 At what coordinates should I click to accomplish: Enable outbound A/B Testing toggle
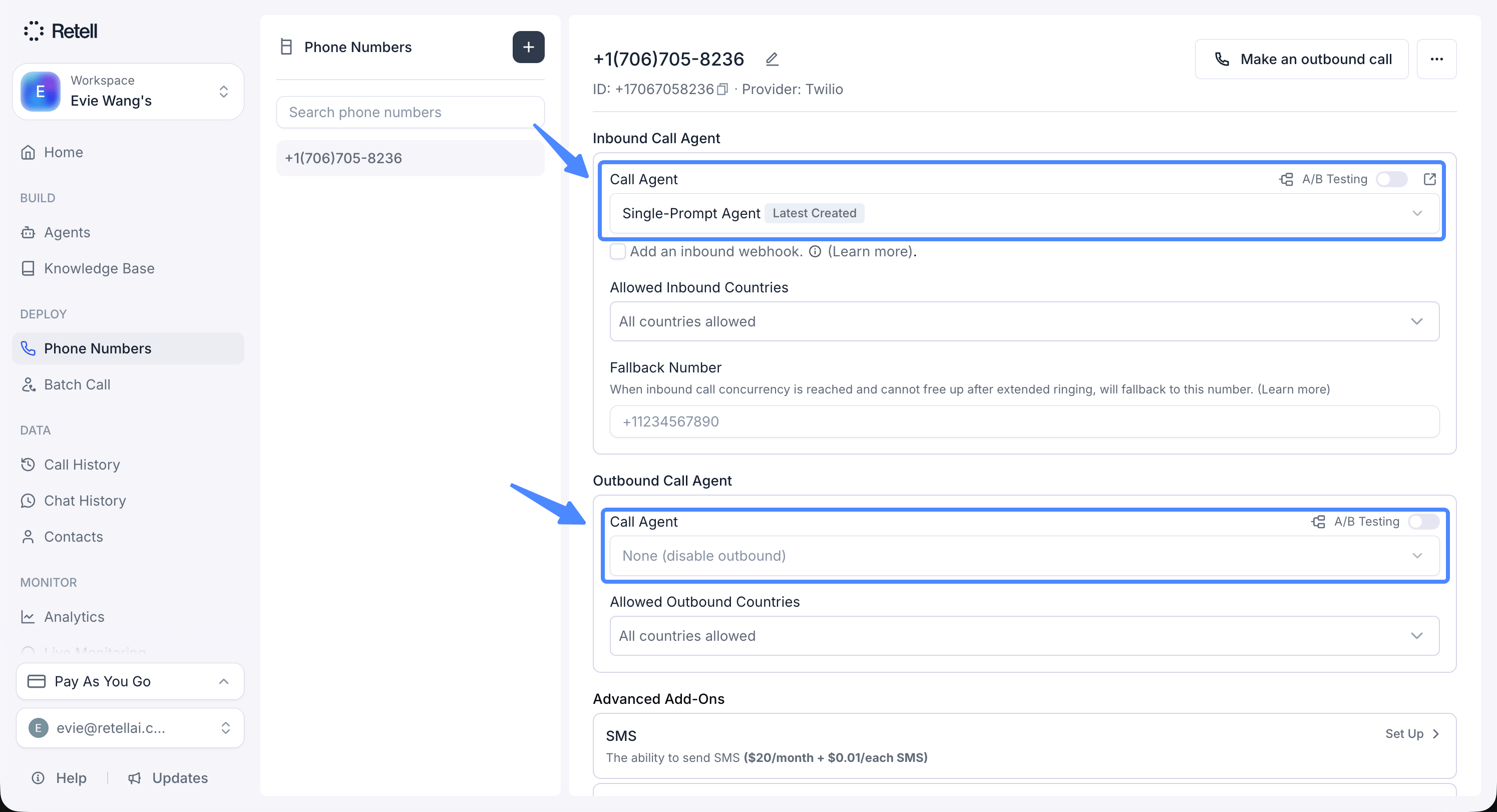[x=1423, y=521]
